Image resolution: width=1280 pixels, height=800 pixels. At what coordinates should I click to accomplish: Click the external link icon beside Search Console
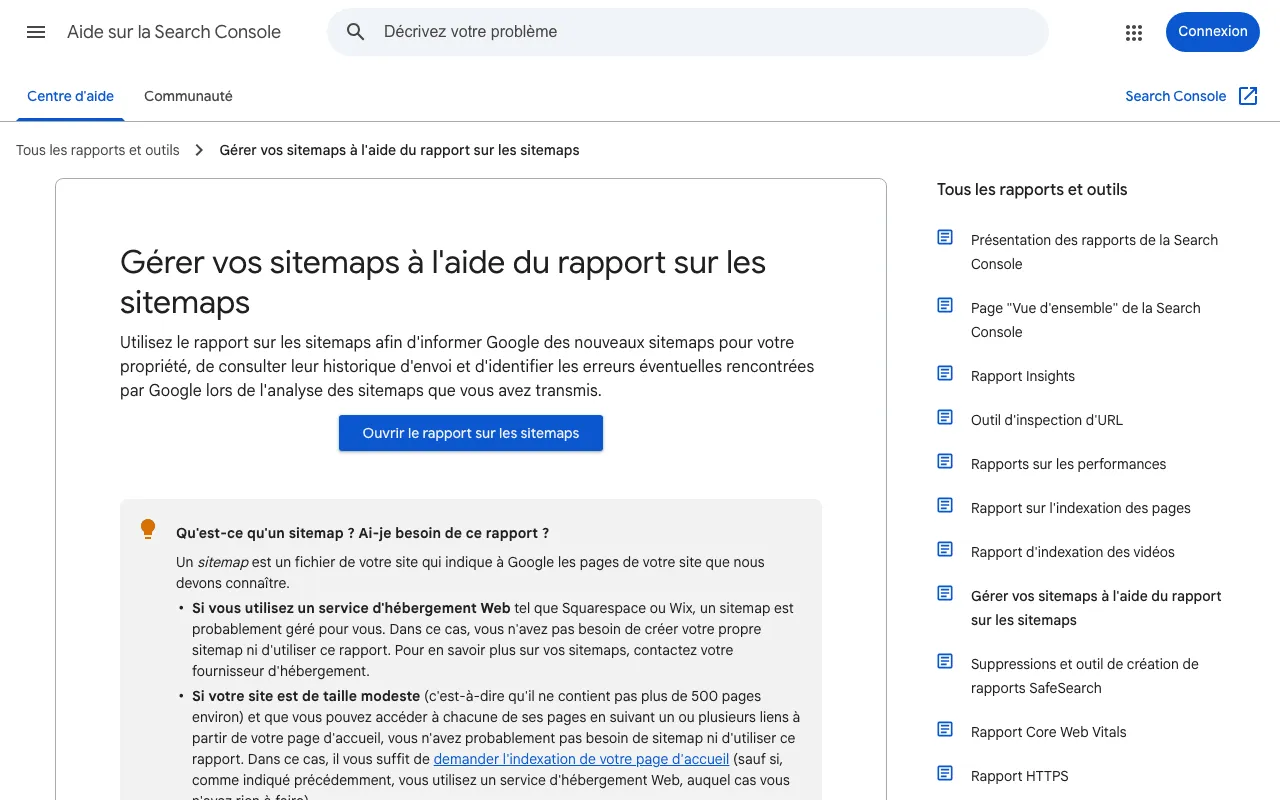(1248, 96)
